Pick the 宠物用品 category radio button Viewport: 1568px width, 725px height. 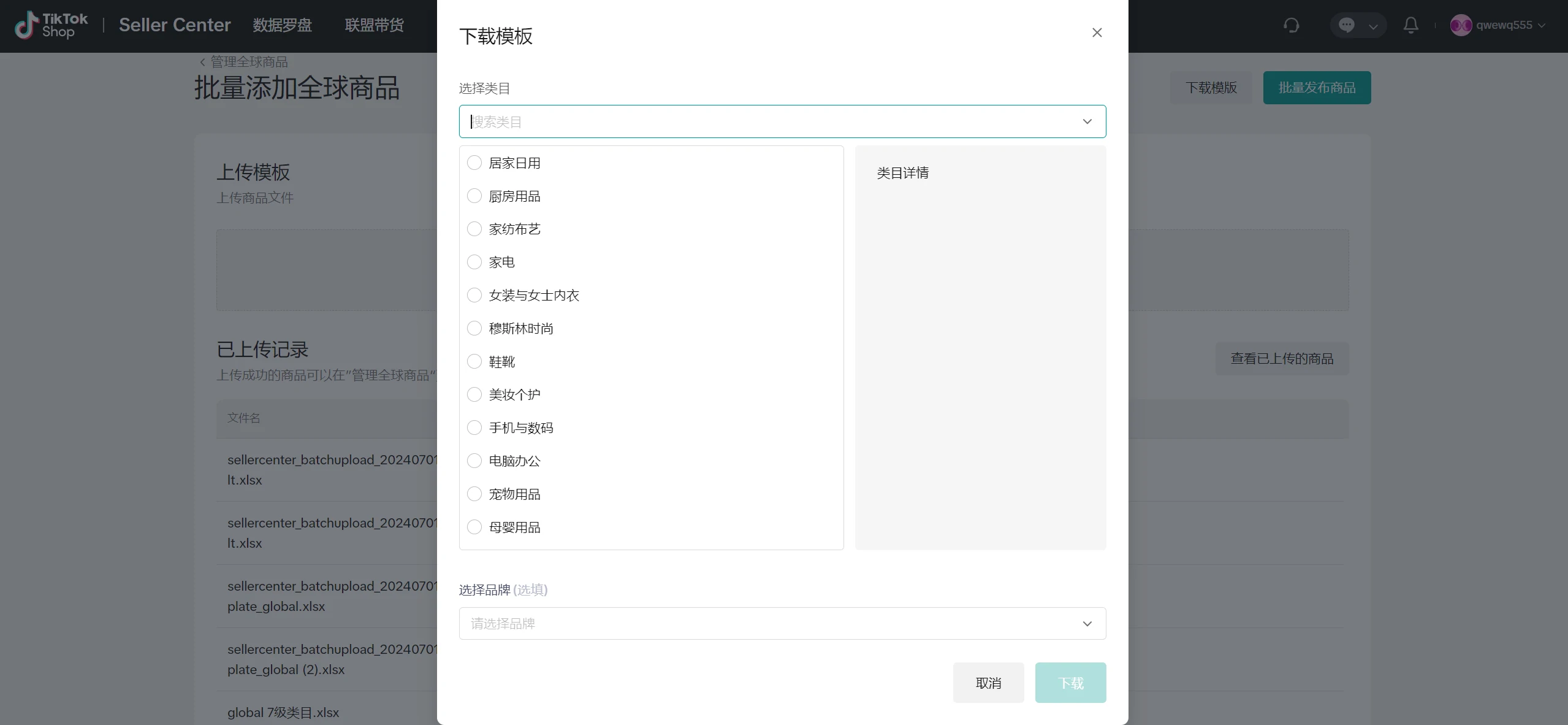click(x=474, y=494)
